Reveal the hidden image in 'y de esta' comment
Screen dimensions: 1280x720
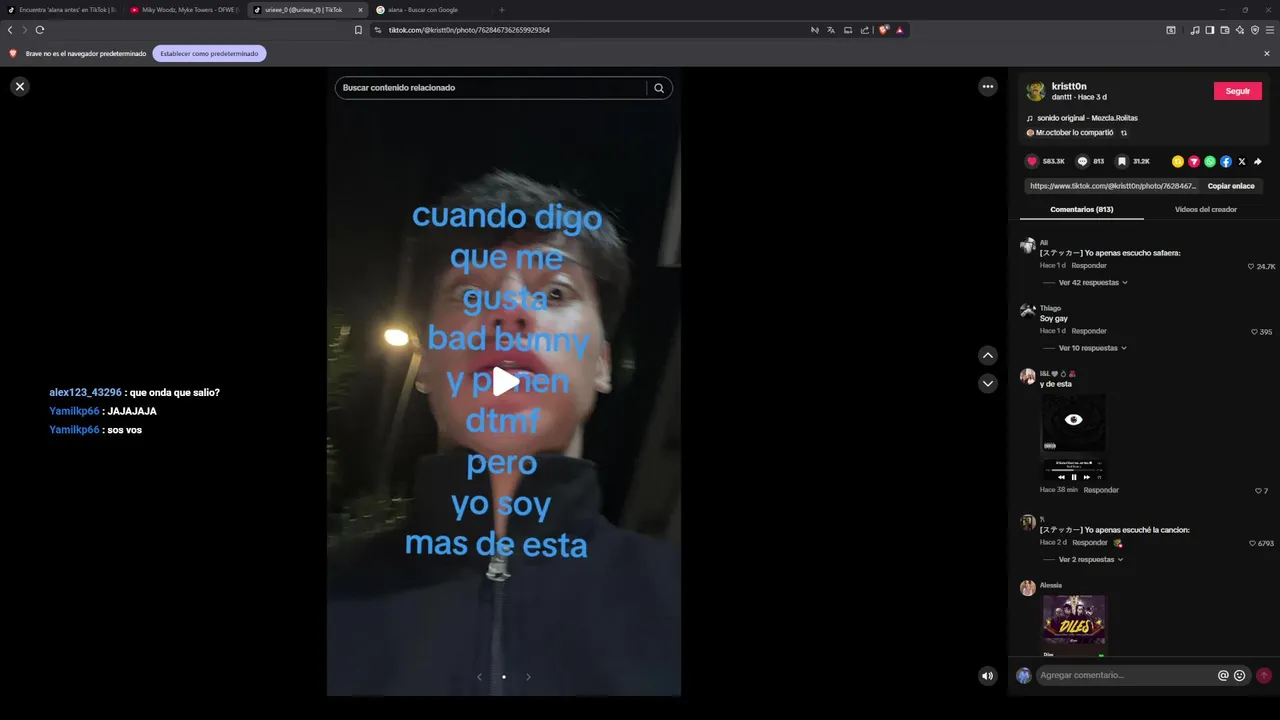pyautogui.click(x=1074, y=420)
